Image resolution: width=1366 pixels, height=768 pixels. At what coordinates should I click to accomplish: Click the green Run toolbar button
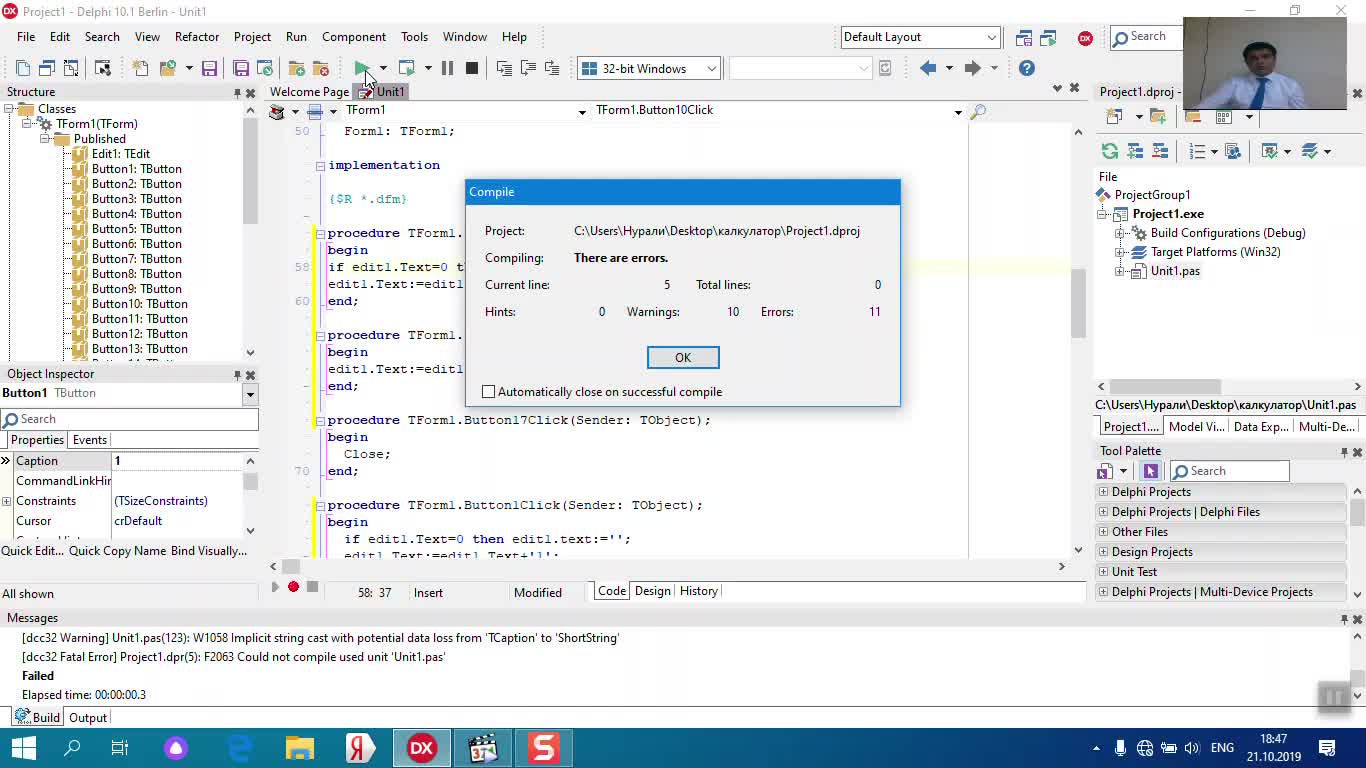(361, 68)
